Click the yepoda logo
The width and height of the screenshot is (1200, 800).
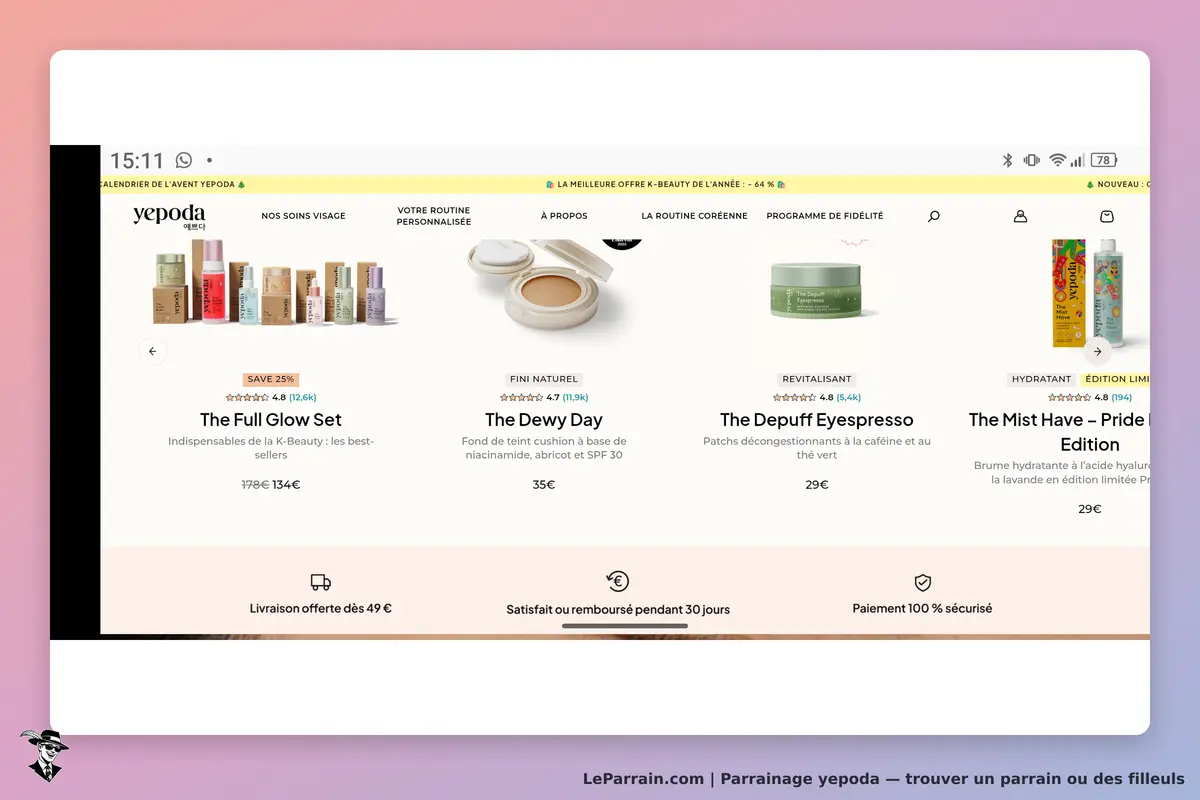coord(169,216)
